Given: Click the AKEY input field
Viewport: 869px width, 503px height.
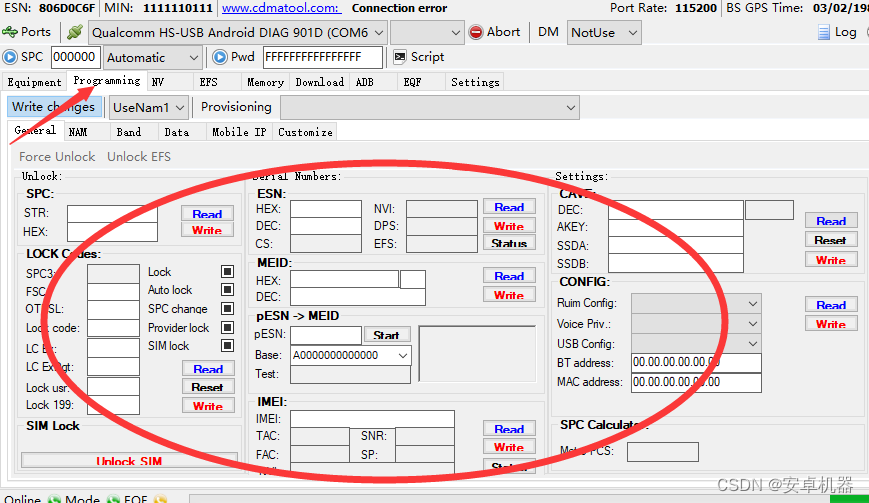Looking at the screenshot, I should (x=676, y=228).
